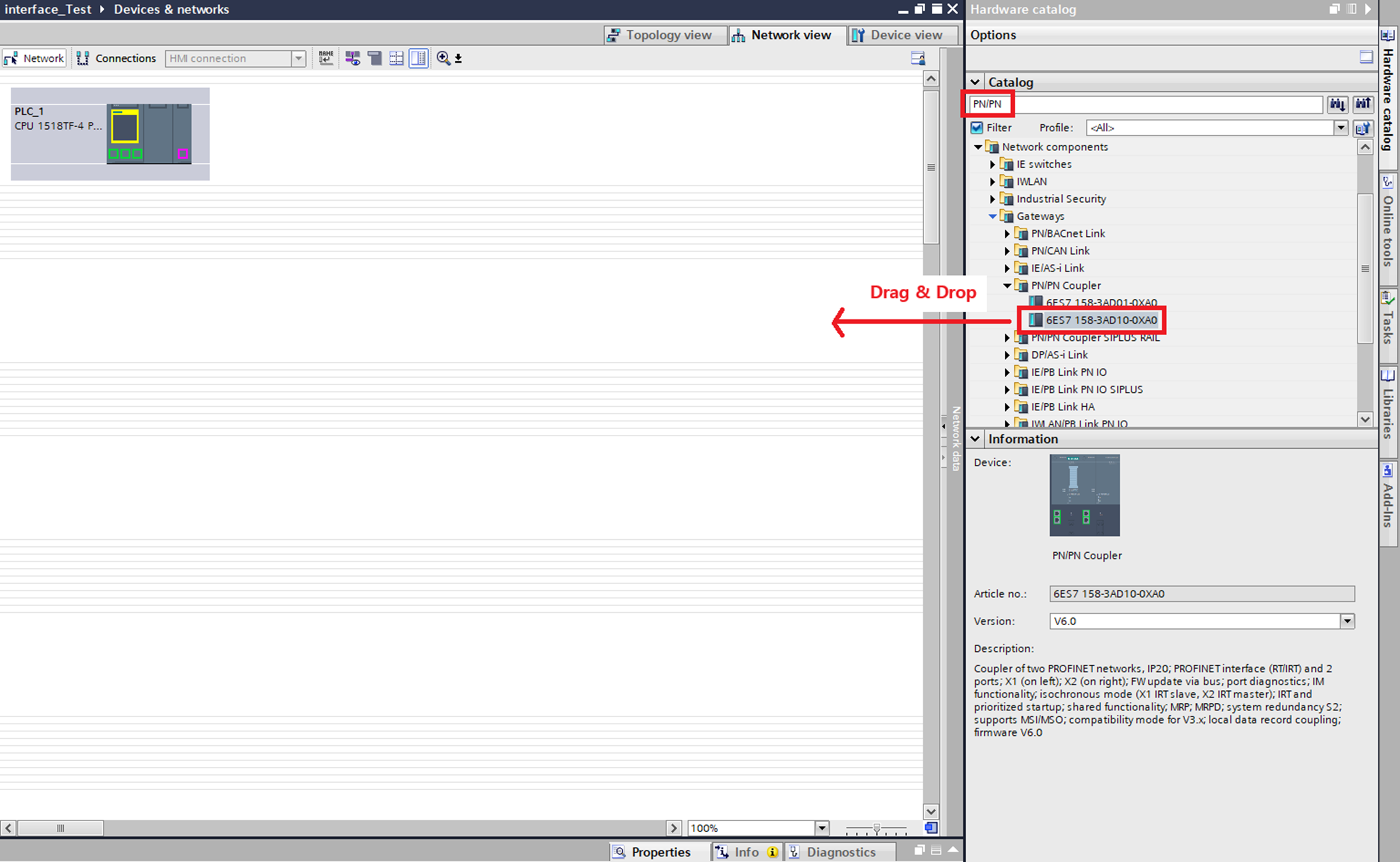The width and height of the screenshot is (1400, 862).
Task: Toggle Network mode button in toolbar
Action: pyautogui.click(x=34, y=58)
